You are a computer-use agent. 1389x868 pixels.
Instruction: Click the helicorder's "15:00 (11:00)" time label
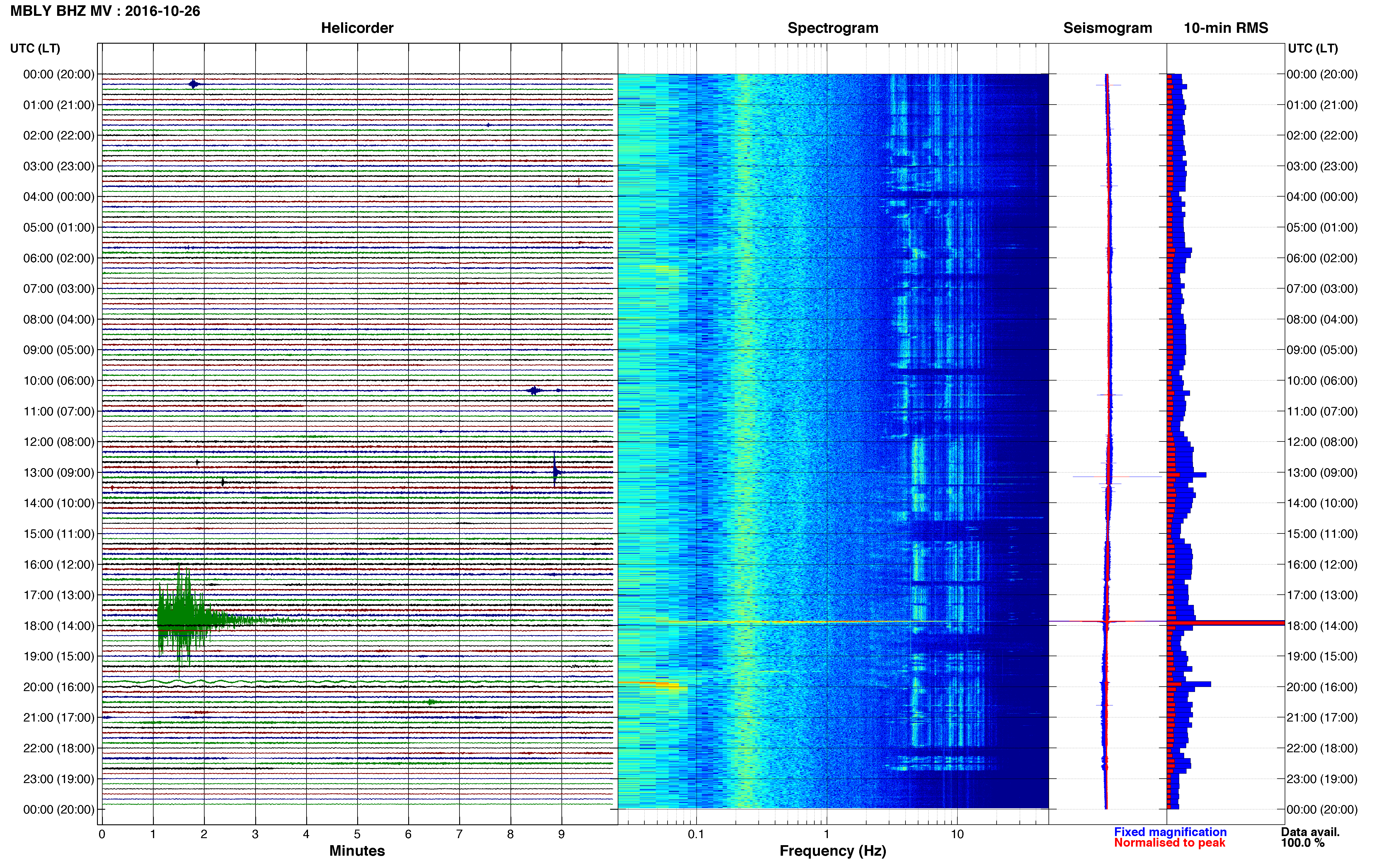coord(59,534)
